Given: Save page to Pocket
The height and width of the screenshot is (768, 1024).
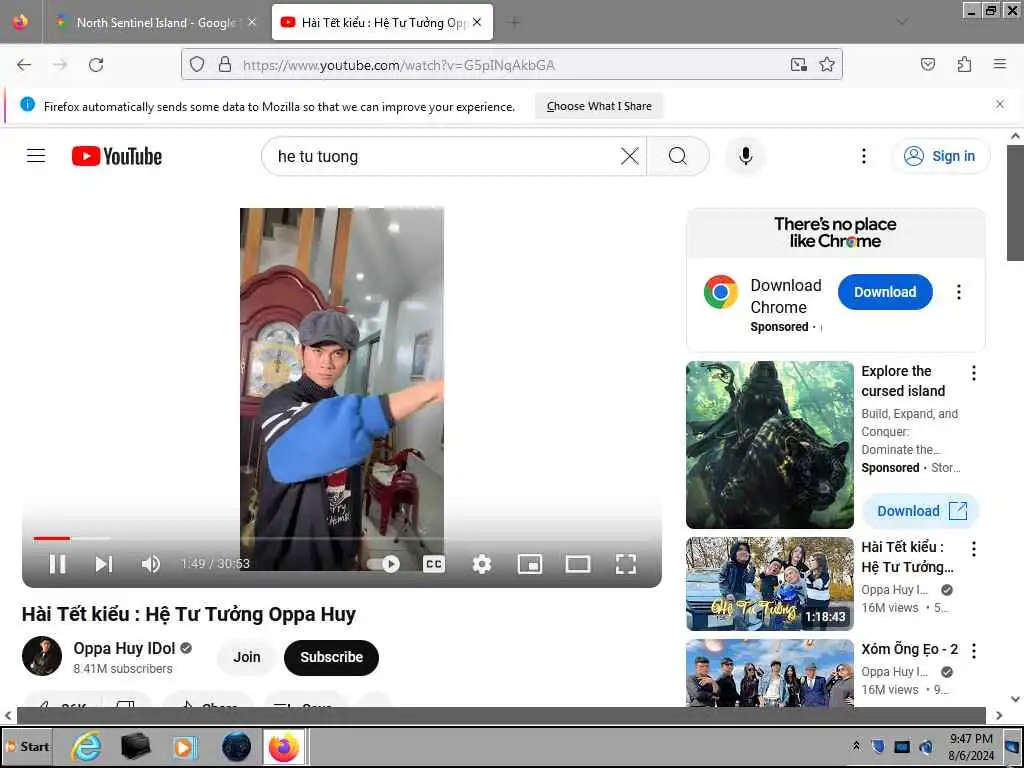Looking at the screenshot, I should (928, 64).
